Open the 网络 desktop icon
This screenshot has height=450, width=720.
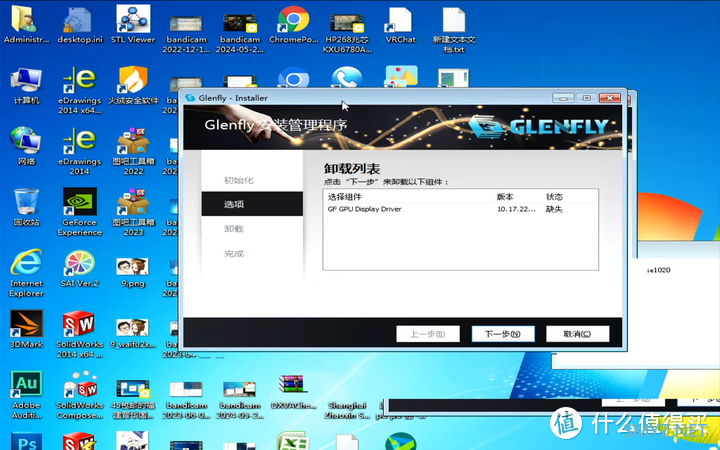pyautogui.click(x=26, y=146)
